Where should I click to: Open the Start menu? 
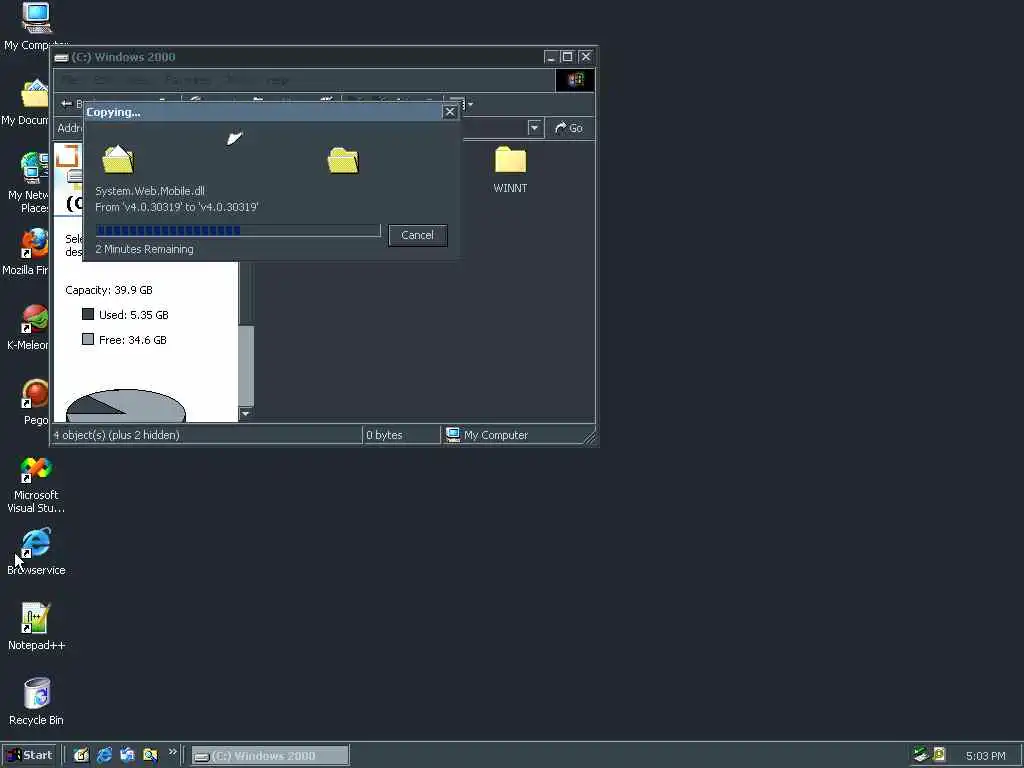(30, 755)
